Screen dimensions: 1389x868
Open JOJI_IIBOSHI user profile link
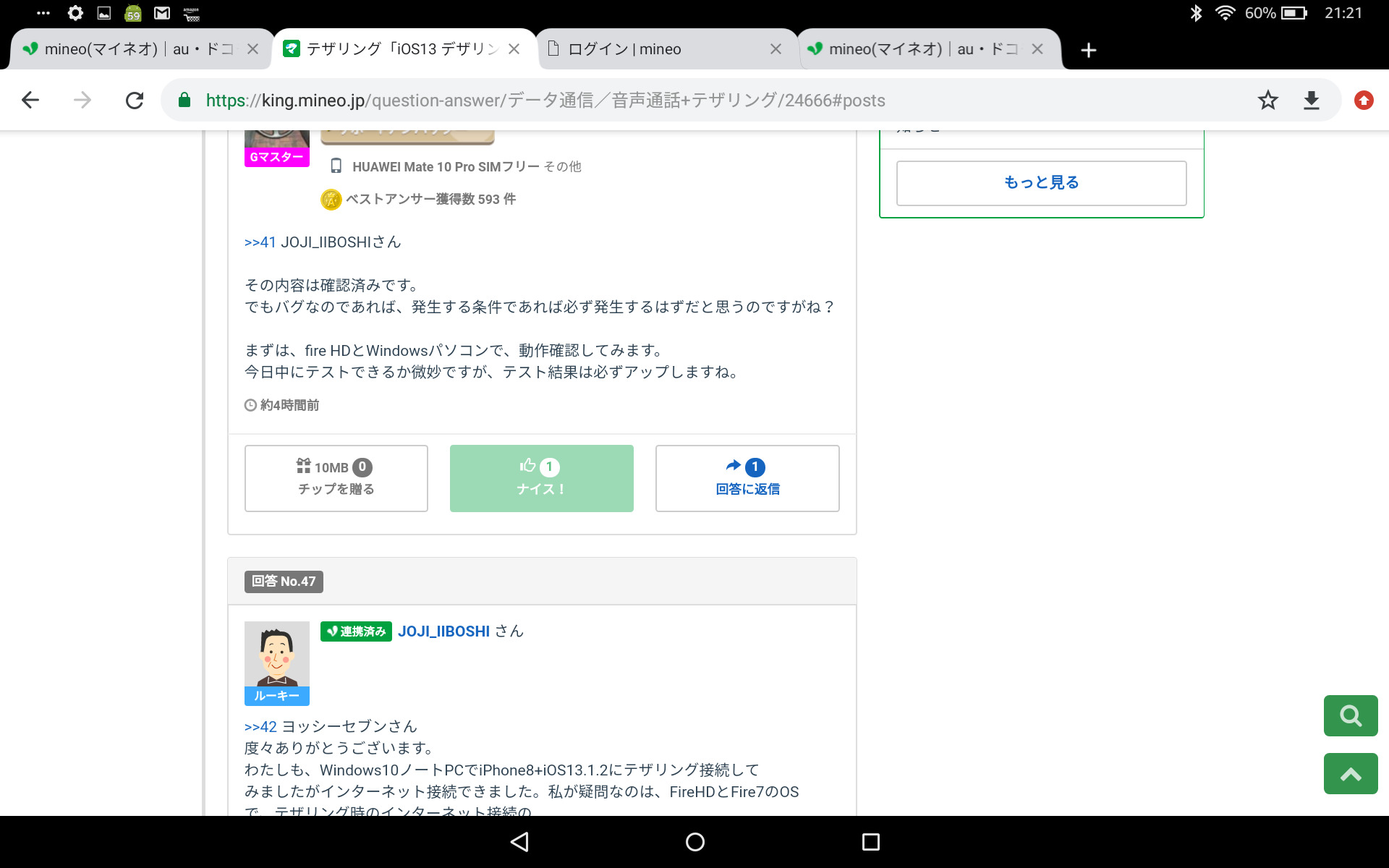tap(443, 631)
